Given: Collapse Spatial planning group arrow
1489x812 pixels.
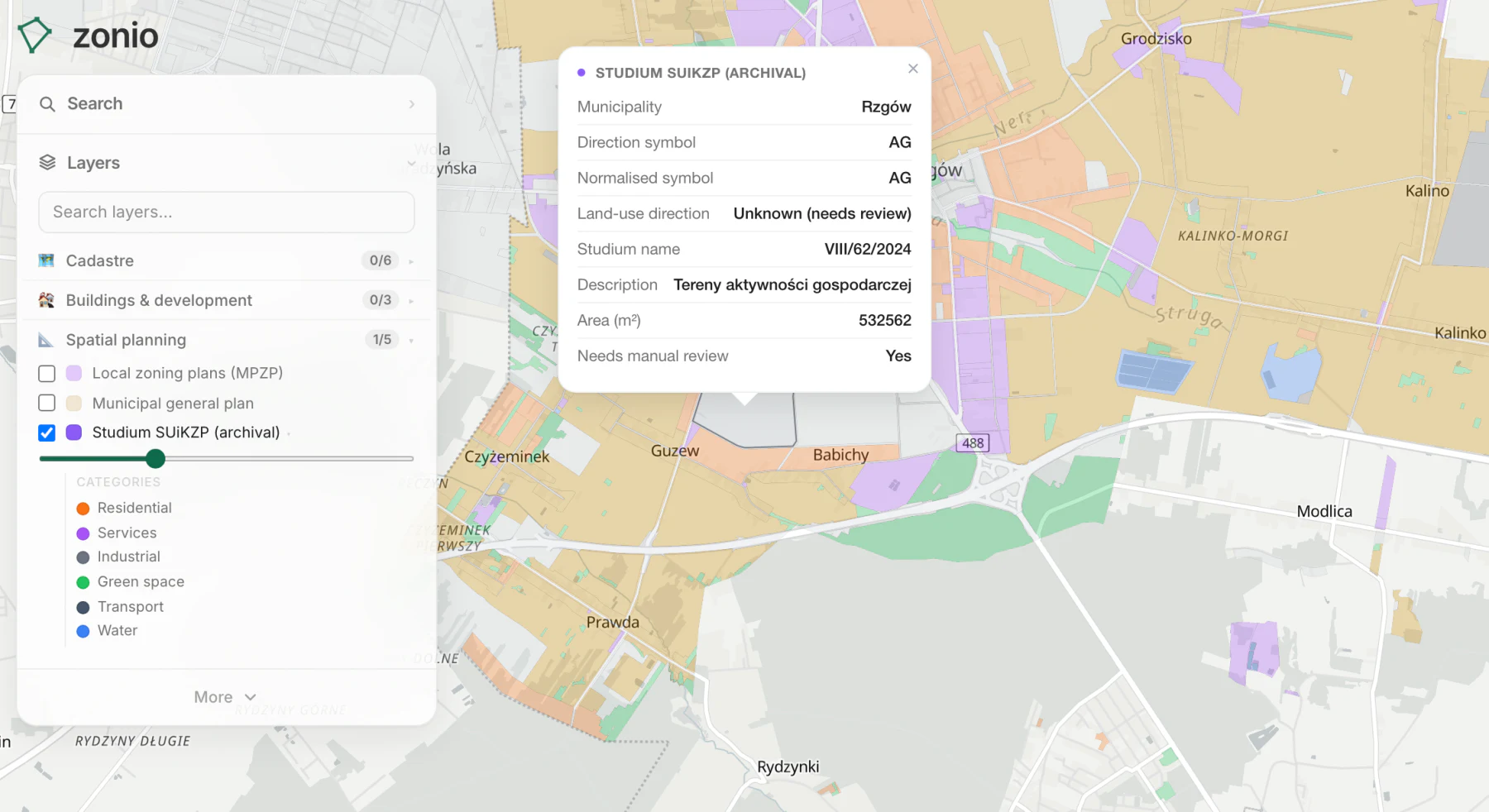Looking at the screenshot, I should point(411,340).
